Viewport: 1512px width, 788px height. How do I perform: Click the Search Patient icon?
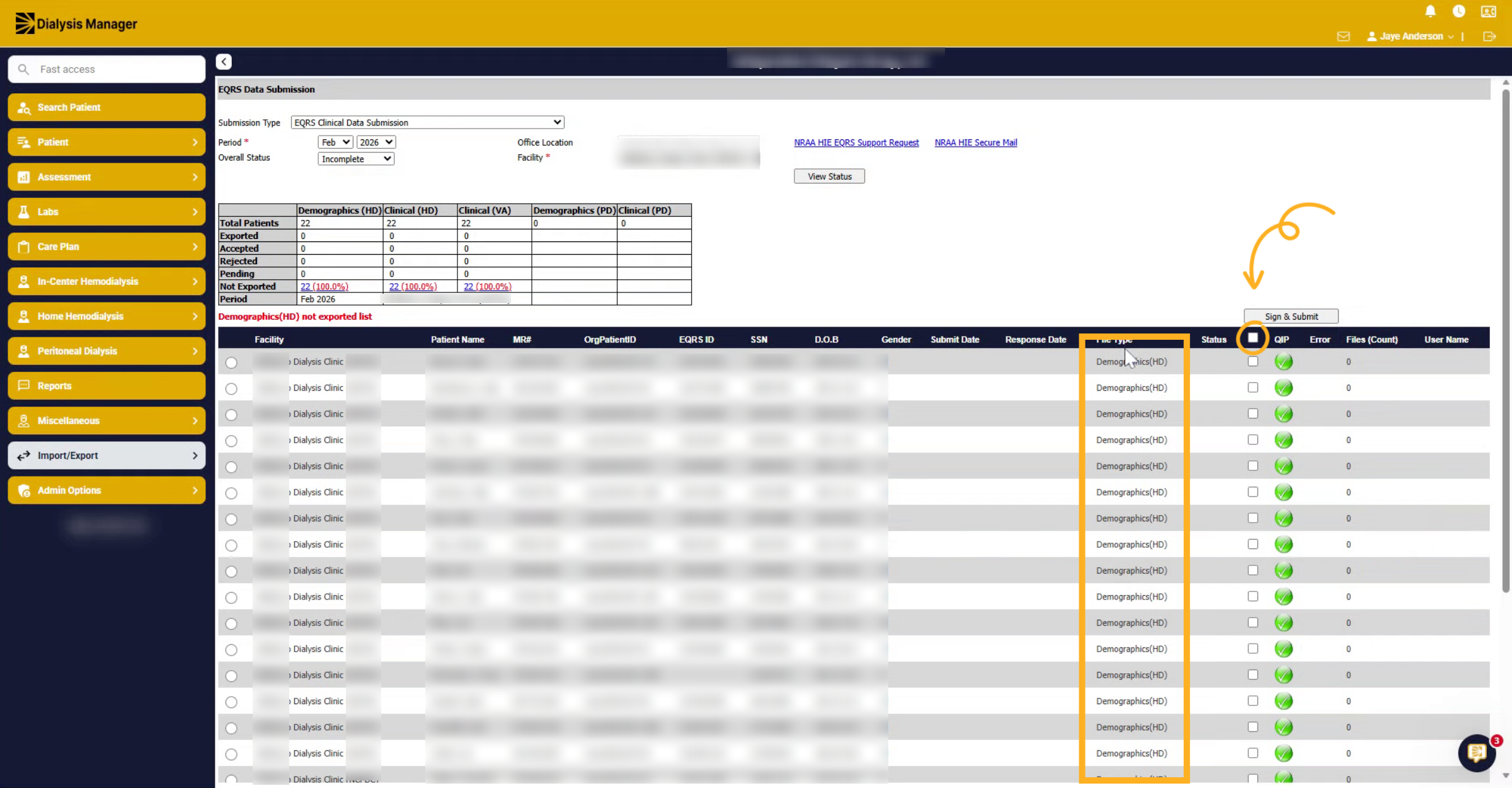coord(24,108)
